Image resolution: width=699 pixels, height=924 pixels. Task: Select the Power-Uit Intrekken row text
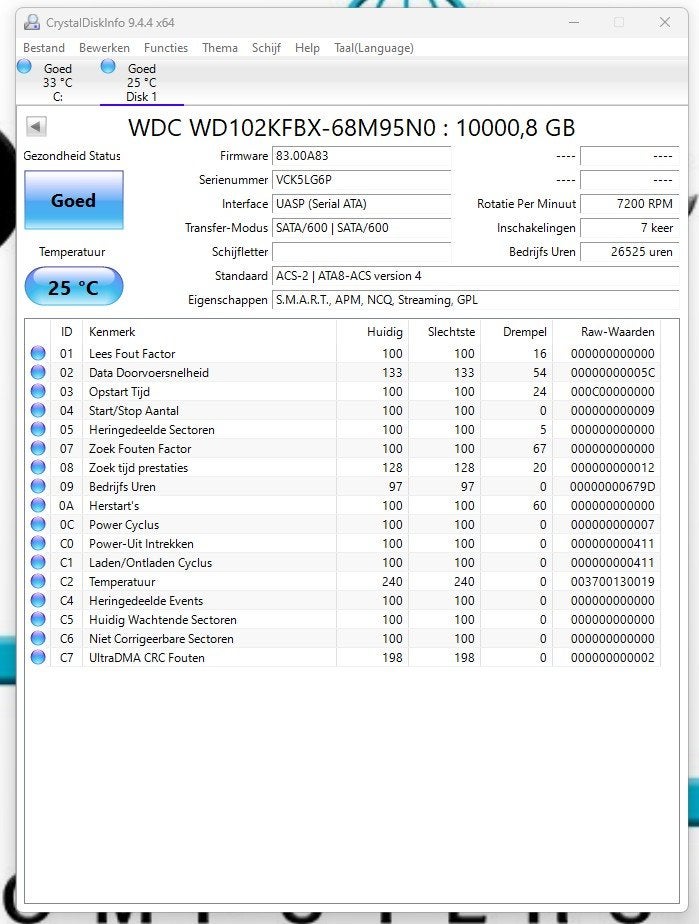point(141,544)
